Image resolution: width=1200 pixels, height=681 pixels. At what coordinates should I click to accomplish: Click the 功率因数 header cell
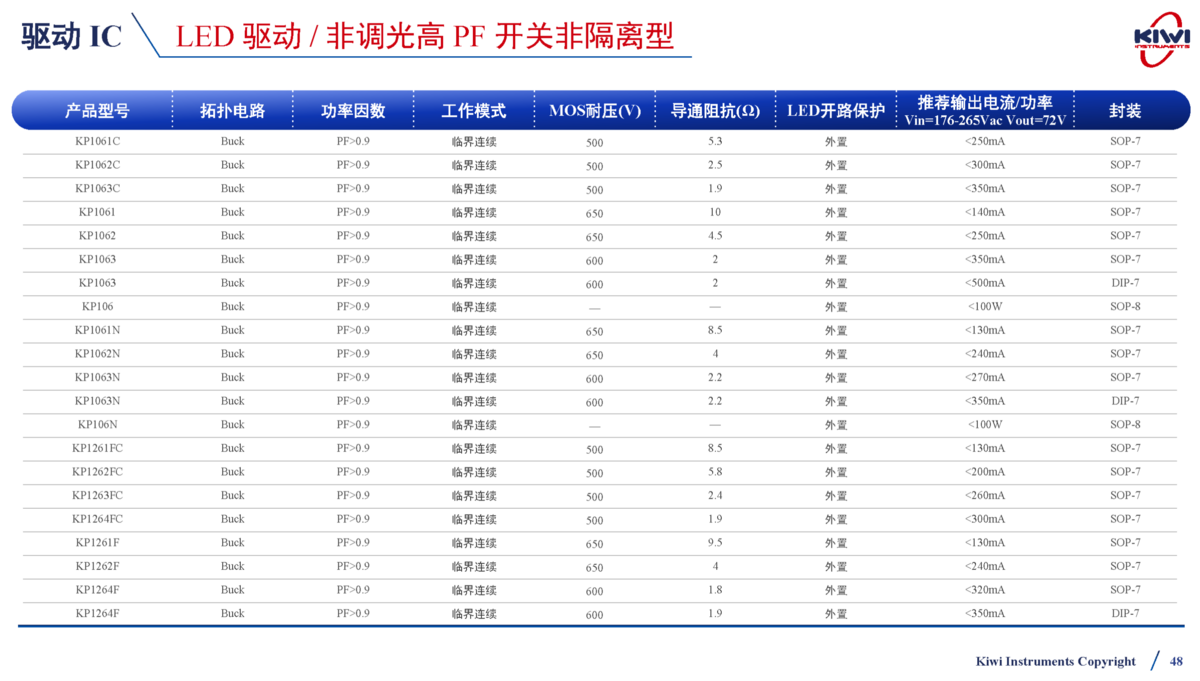coord(352,111)
